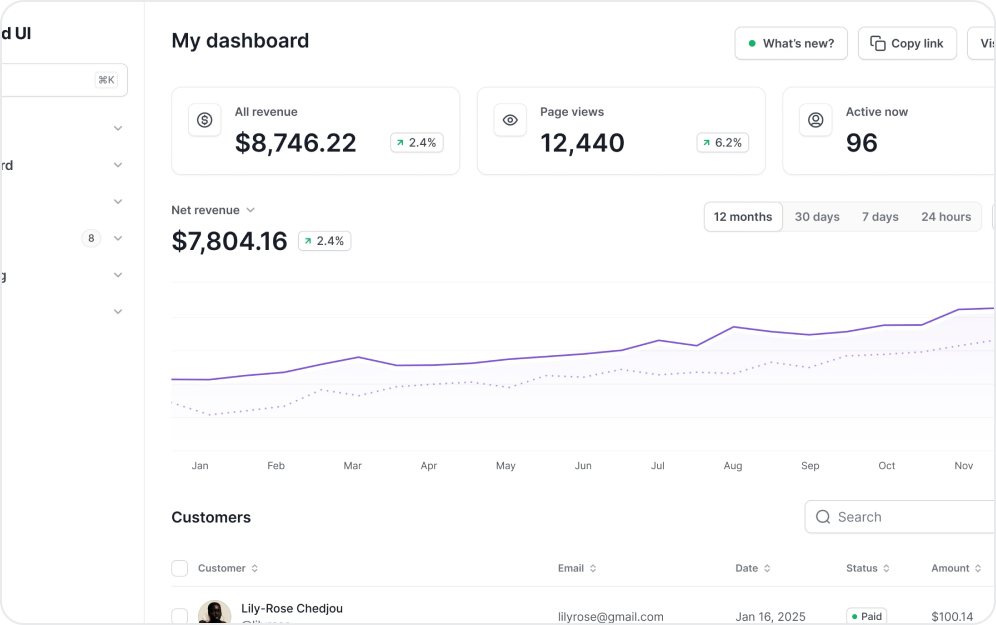Click the All revenue value $8,746.22
The height and width of the screenshot is (625, 996).
296,143
